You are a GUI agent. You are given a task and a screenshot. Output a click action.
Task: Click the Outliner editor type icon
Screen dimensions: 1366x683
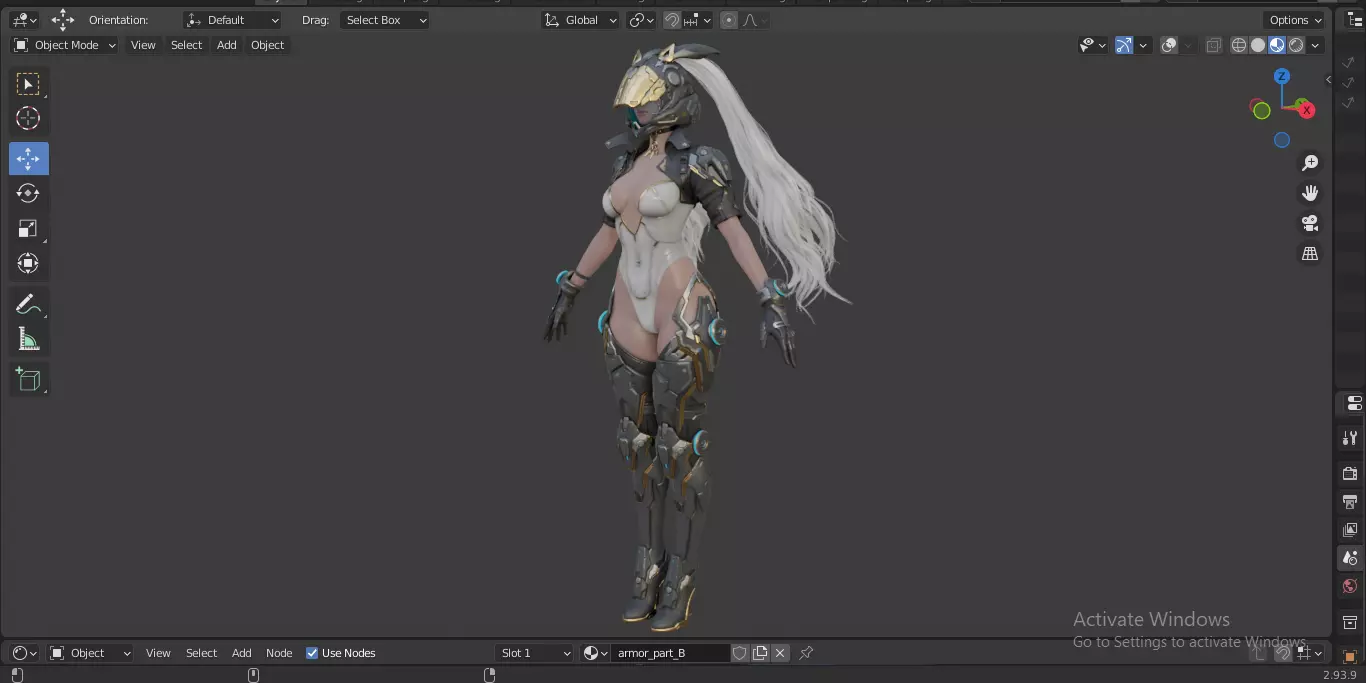tap(1355, 20)
